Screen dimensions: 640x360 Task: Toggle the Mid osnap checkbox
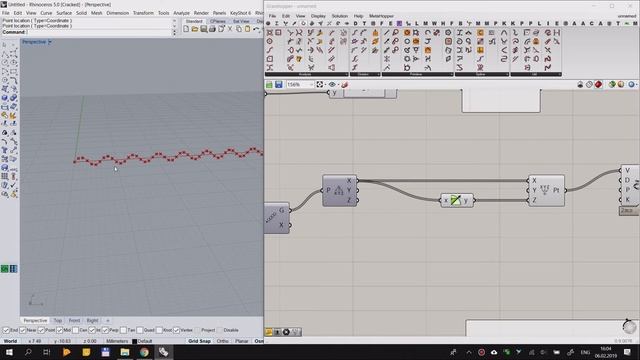point(60,330)
